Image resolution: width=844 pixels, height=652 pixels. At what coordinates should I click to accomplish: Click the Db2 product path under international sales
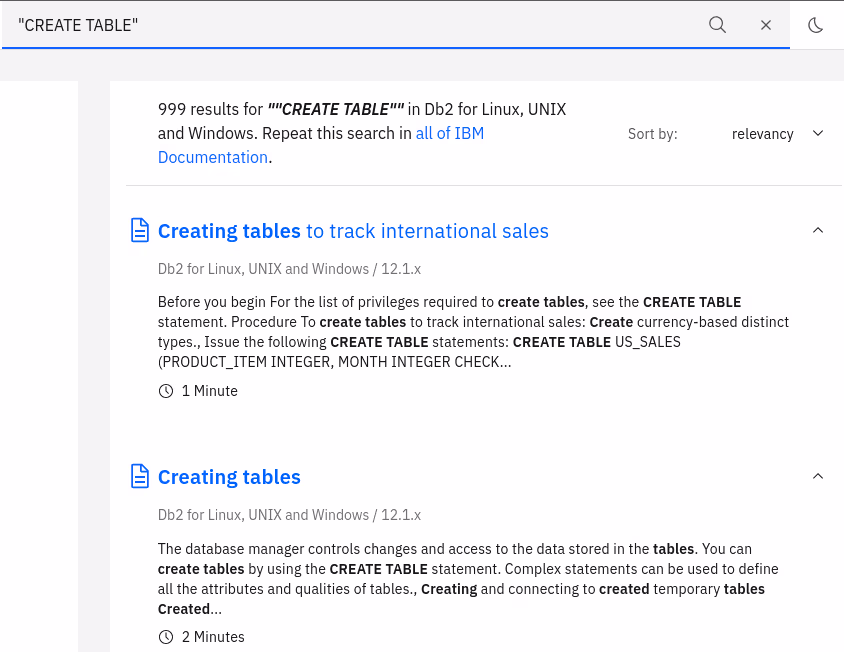point(289,269)
